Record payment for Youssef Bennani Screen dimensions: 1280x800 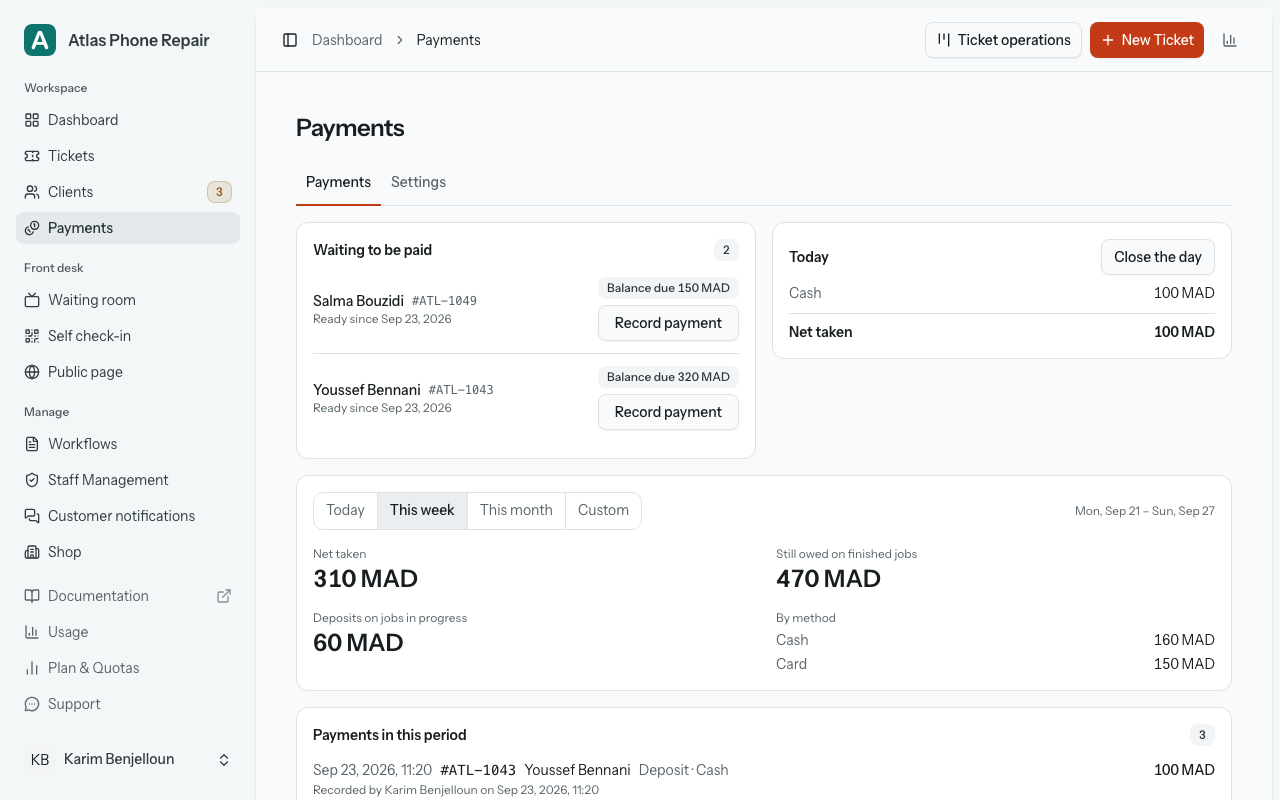(x=668, y=412)
